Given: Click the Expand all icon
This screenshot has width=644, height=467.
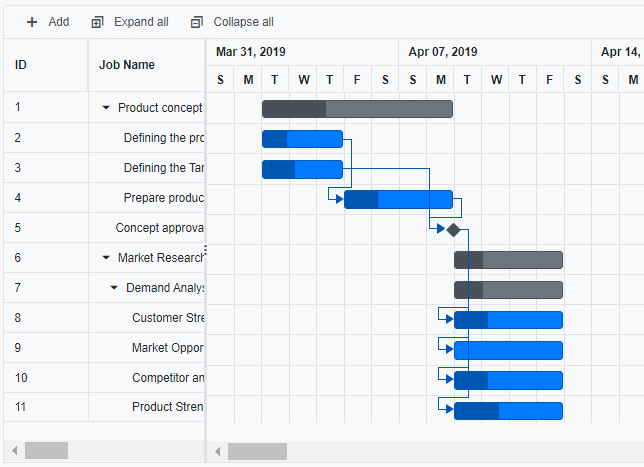Looking at the screenshot, I should 97,22.
